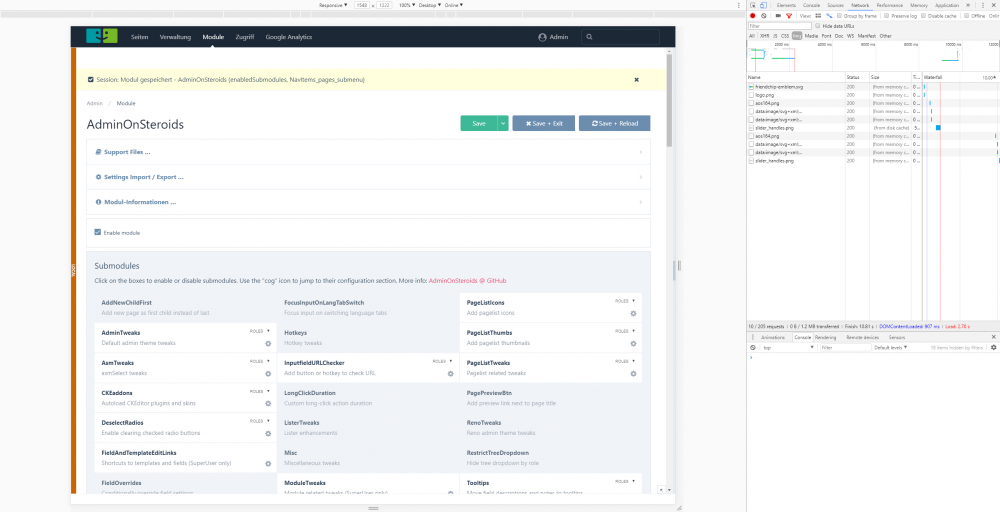Open the Roles dropdown for CKEaddons
Image resolution: width=1000 pixels, height=512 pixels.
click(x=259, y=391)
